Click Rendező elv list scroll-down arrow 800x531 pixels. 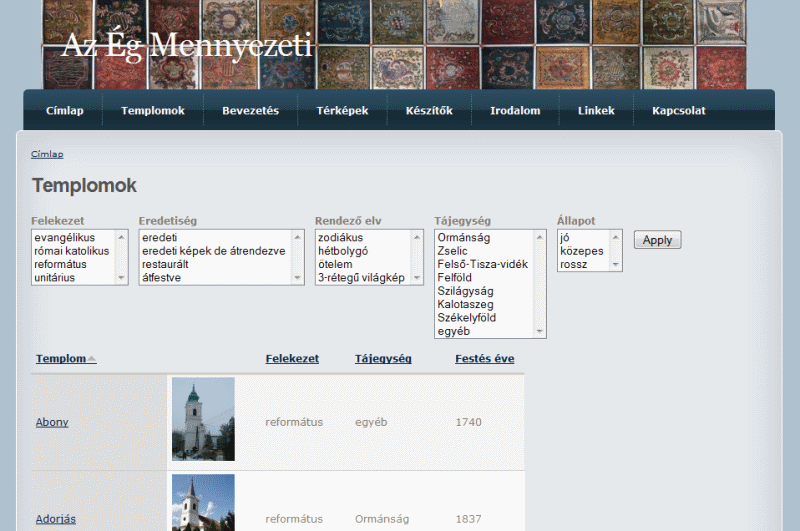[417, 278]
